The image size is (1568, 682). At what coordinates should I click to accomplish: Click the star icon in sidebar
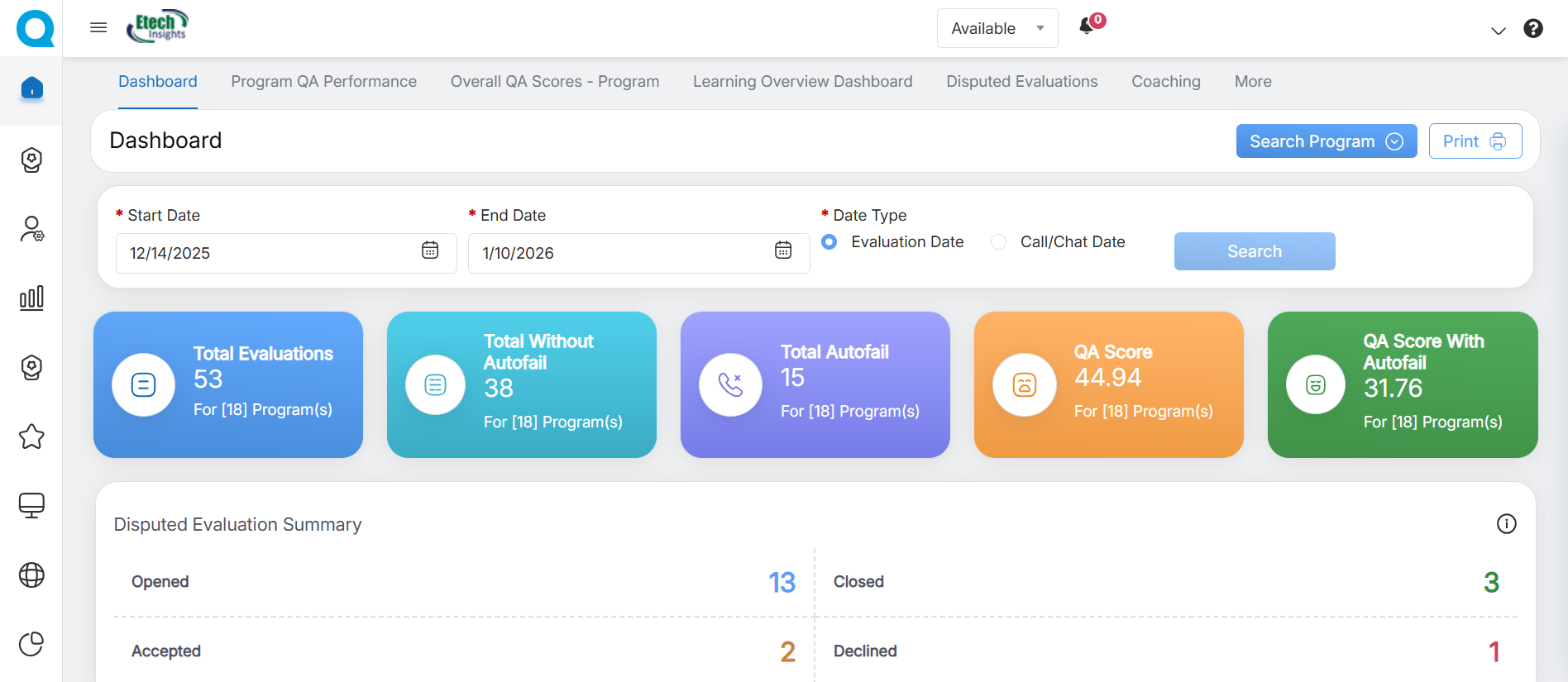(31, 436)
